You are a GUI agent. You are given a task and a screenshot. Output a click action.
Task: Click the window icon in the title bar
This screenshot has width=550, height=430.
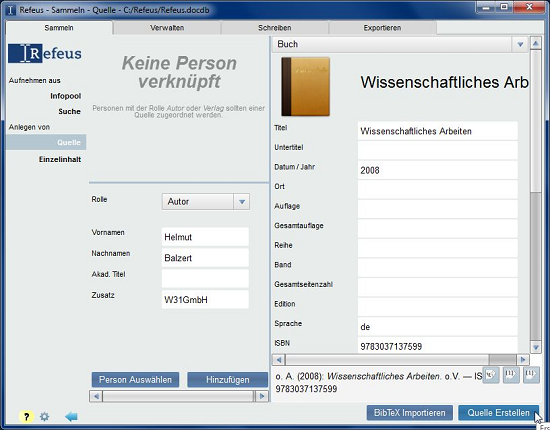[x=11, y=10]
